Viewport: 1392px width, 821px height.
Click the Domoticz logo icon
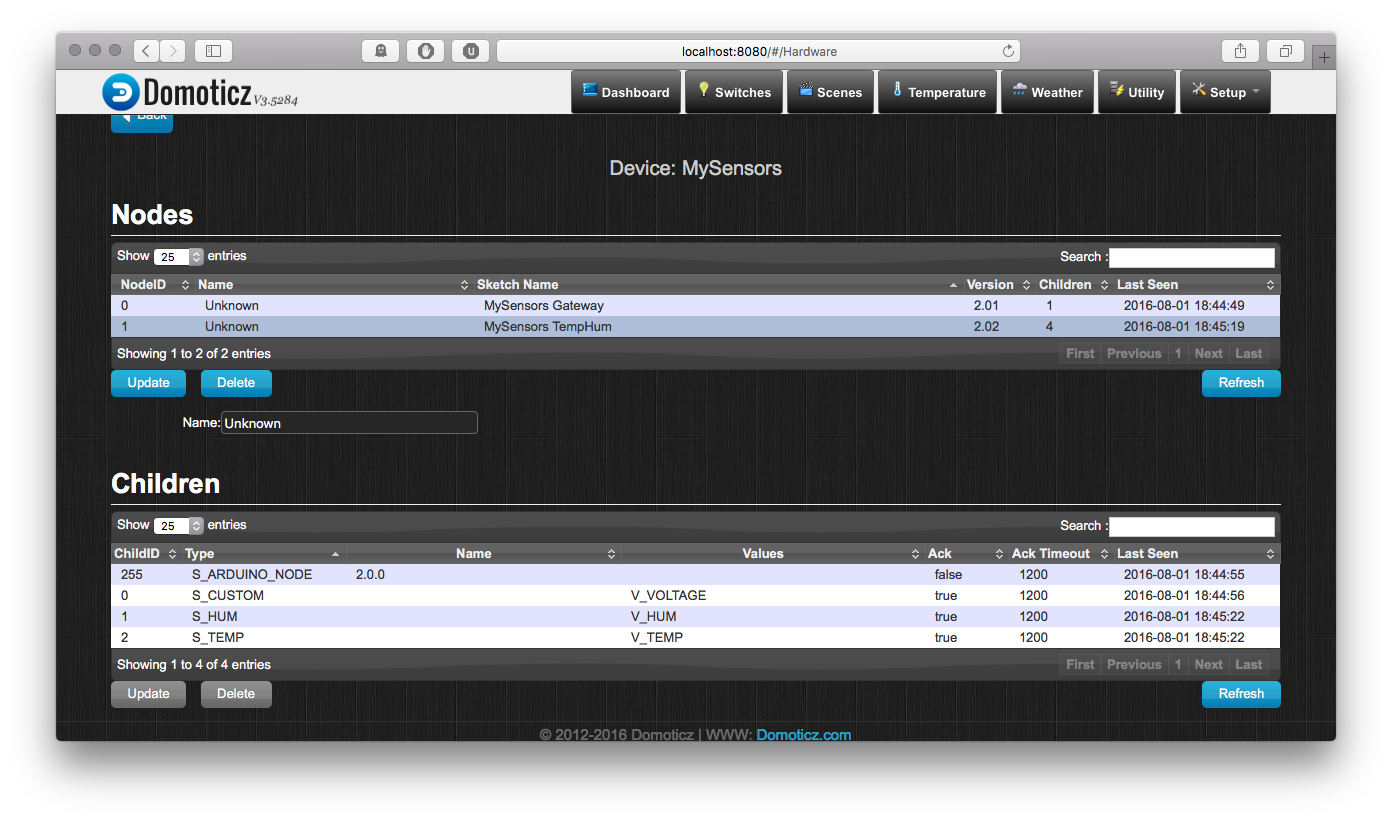click(x=121, y=92)
